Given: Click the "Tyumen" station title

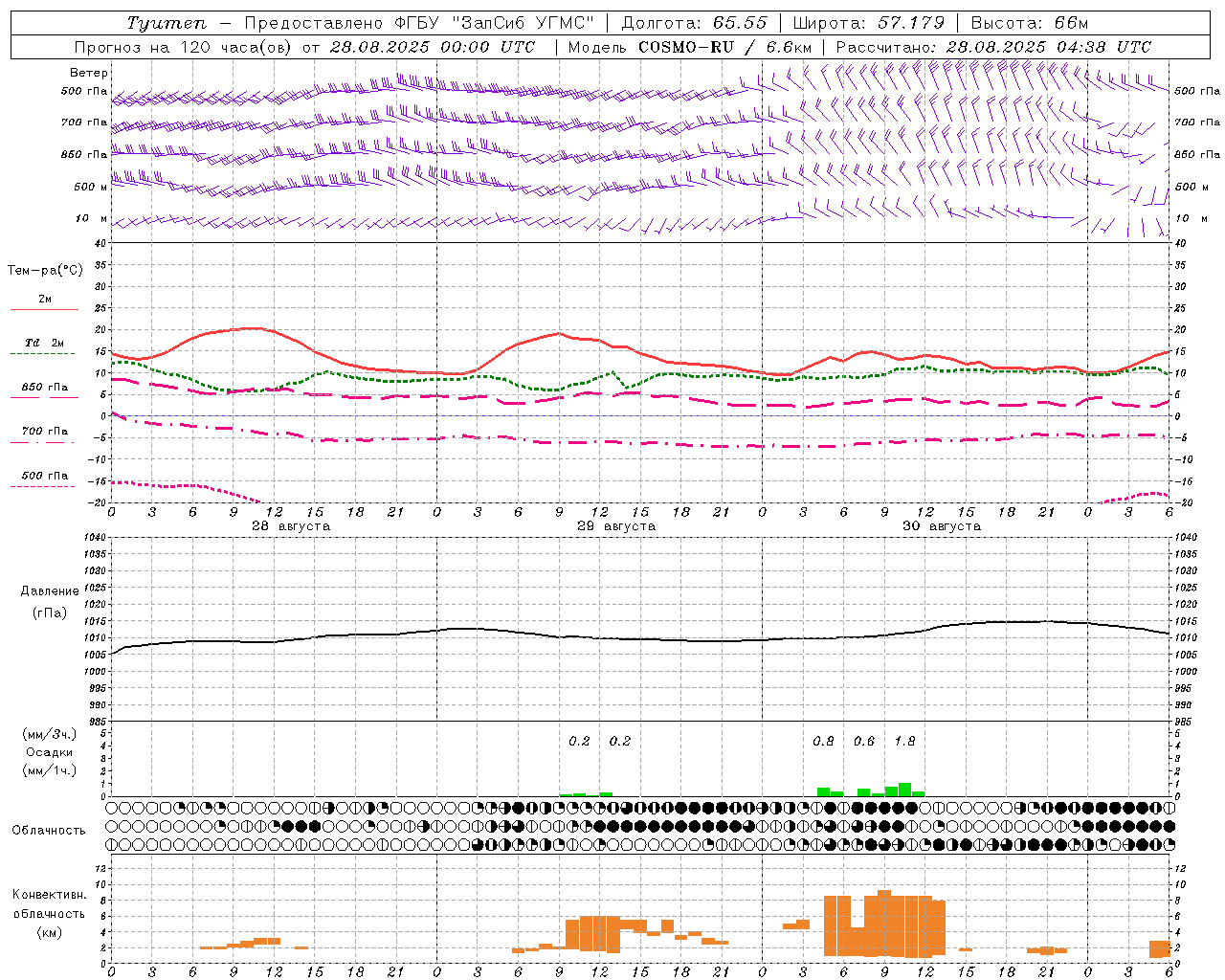Looking at the screenshot, I should [166, 23].
